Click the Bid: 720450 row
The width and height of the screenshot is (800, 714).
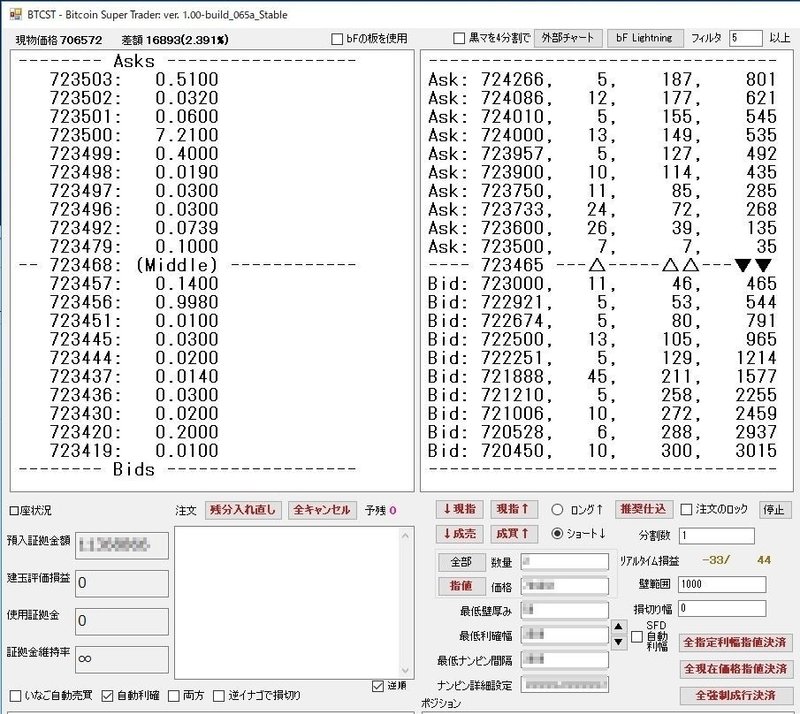pyautogui.click(x=603, y=451)
